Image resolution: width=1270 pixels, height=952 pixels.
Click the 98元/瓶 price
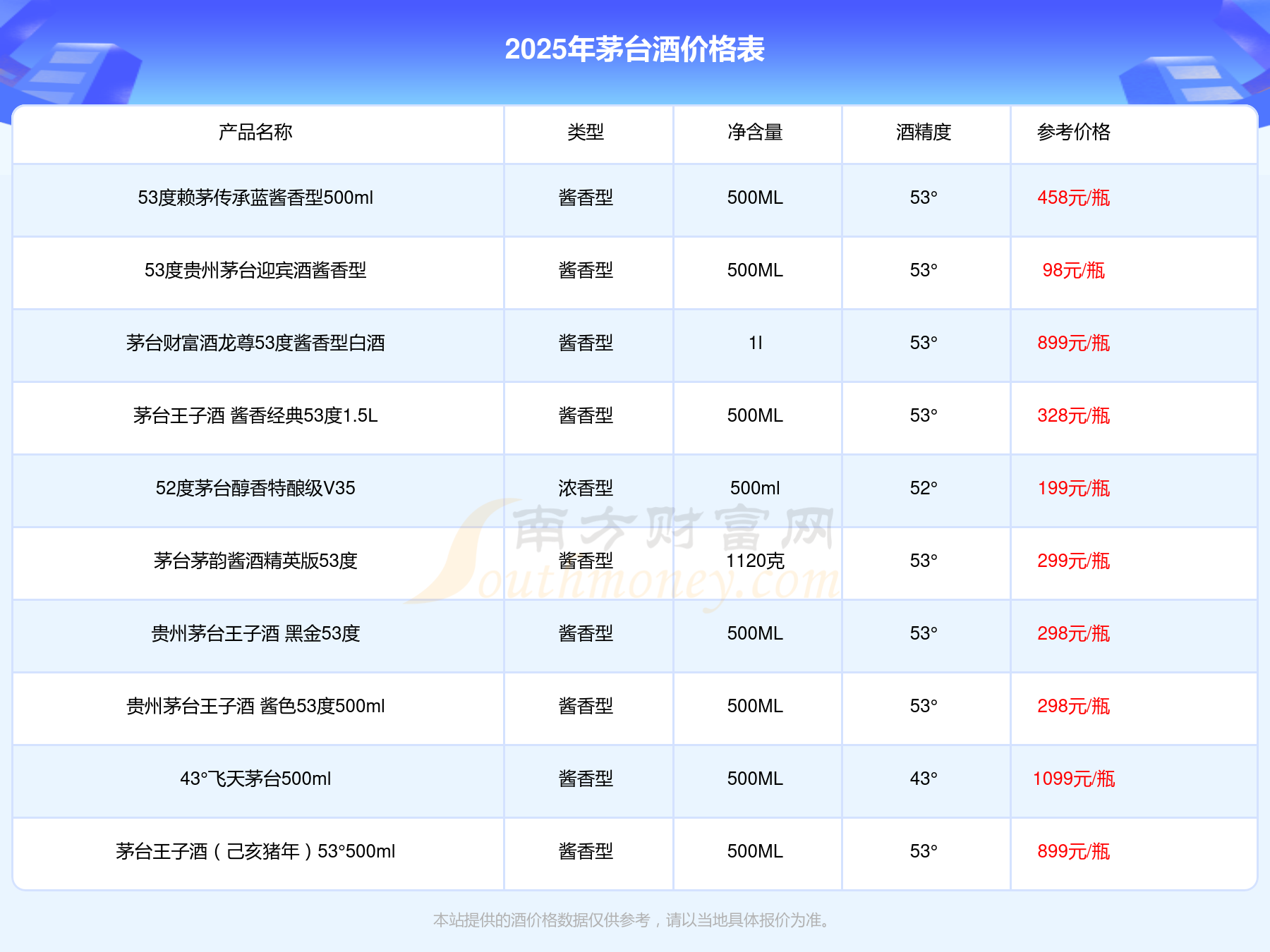pyautogui.click(x=1074, y=270)
